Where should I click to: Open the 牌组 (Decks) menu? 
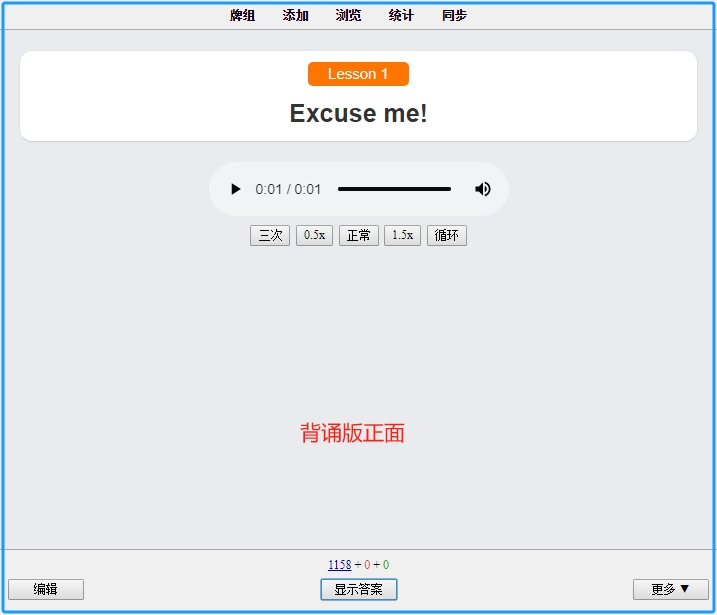[x=242, y=16]
